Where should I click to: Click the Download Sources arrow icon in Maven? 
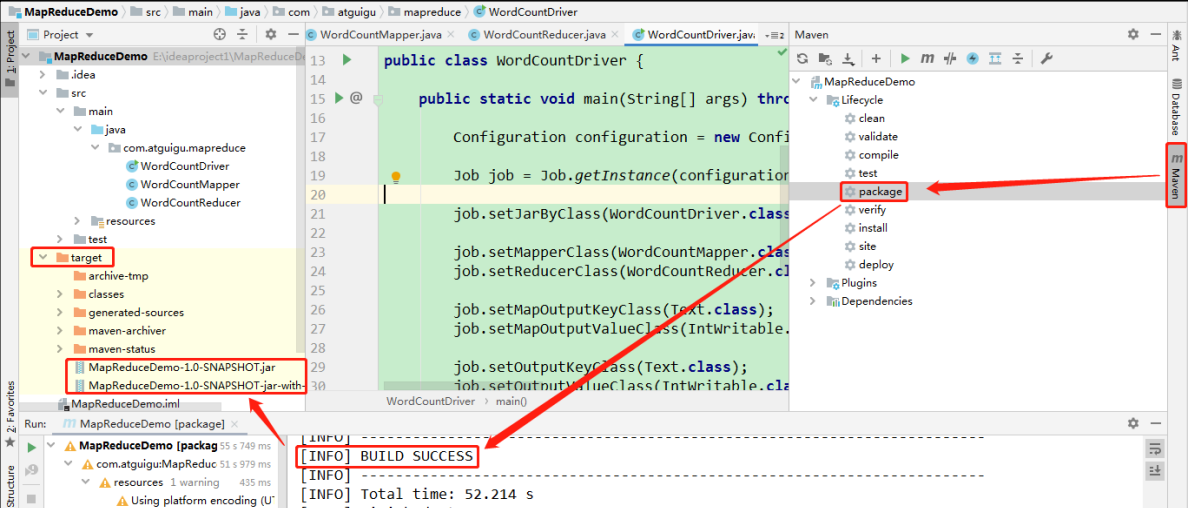pyautogui.click(x=848, y=59)
